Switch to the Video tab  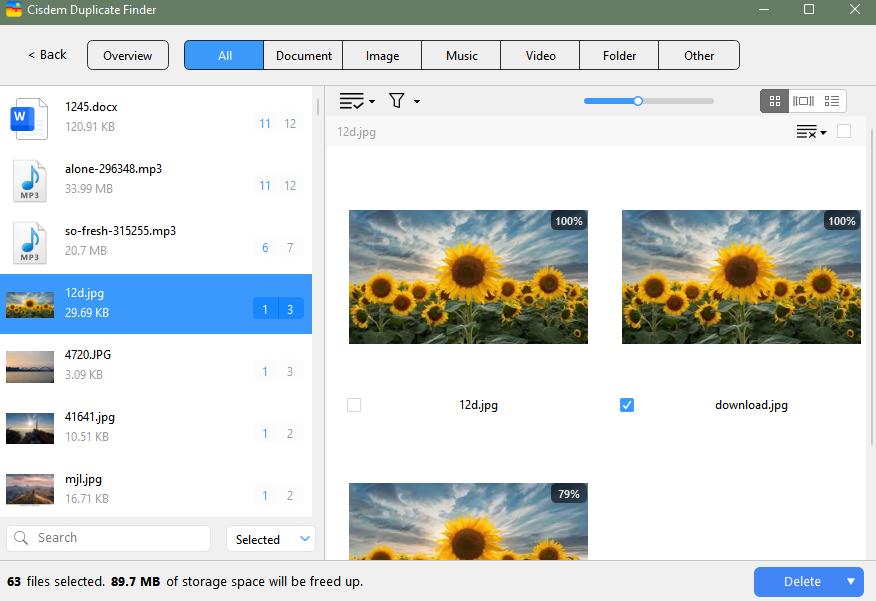tap(540, 56)
